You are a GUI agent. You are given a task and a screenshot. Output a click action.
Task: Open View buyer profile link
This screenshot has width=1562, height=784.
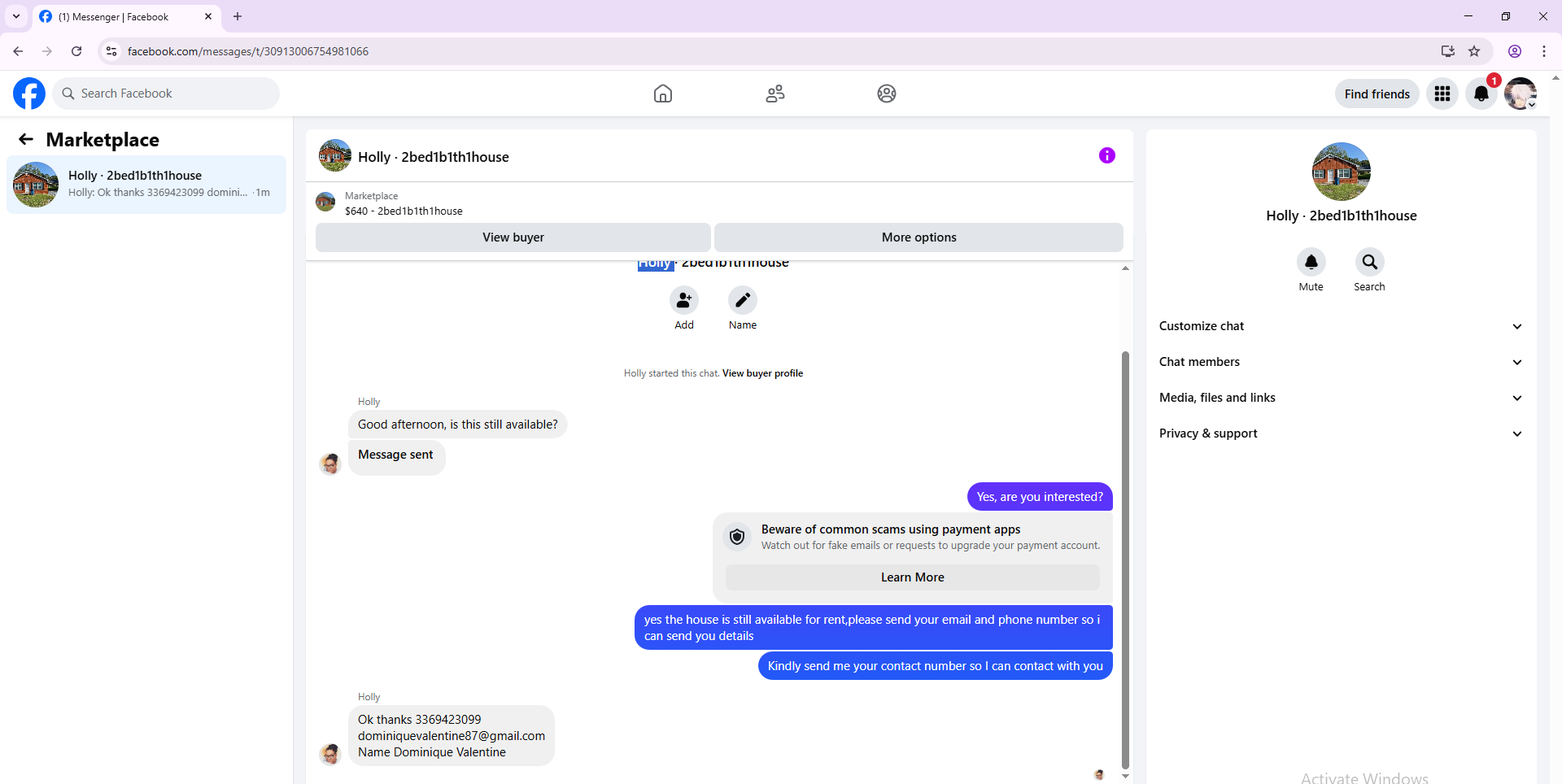coord(762,373)
